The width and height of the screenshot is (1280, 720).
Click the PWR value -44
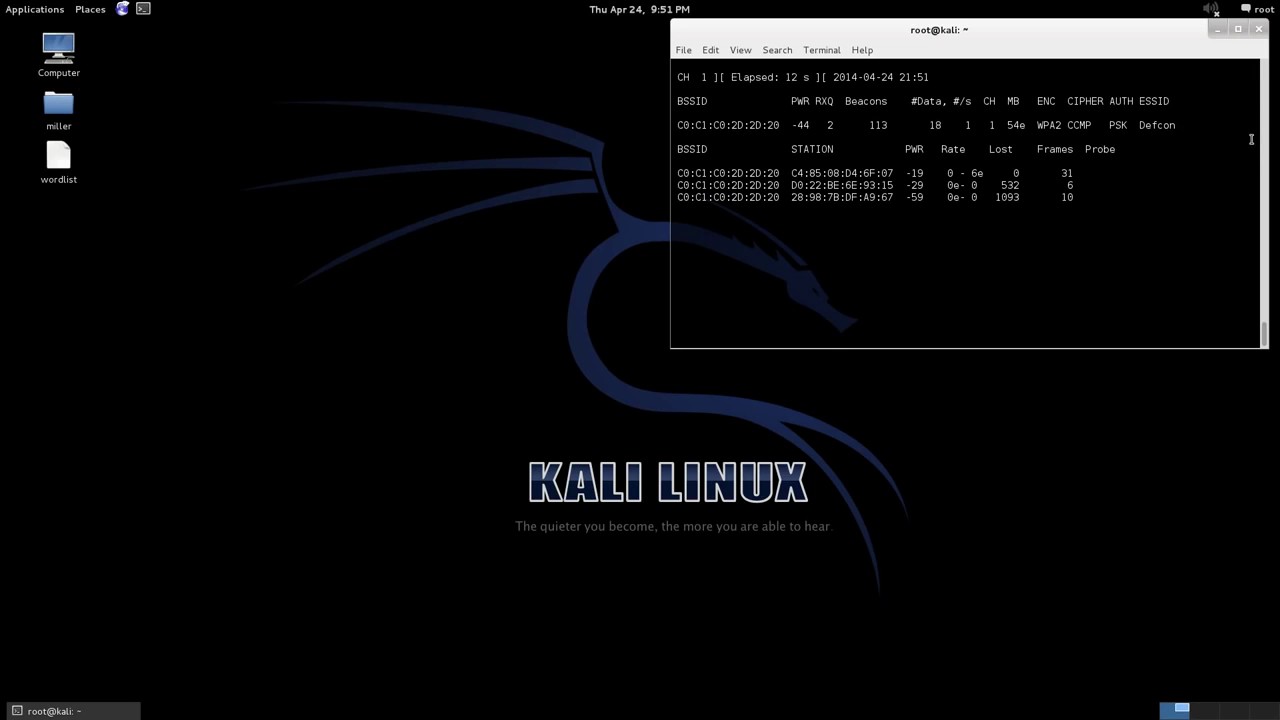click(x=800, y=125)
